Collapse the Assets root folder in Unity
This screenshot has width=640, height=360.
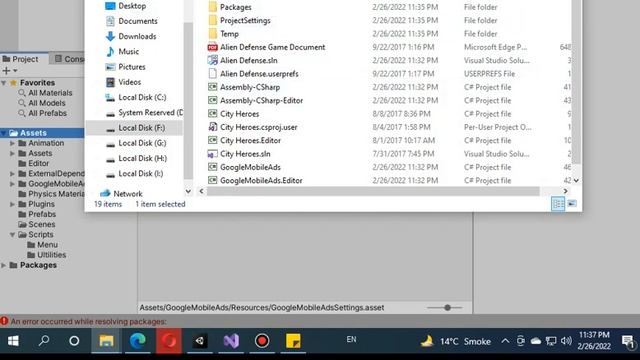coord(4,133)
